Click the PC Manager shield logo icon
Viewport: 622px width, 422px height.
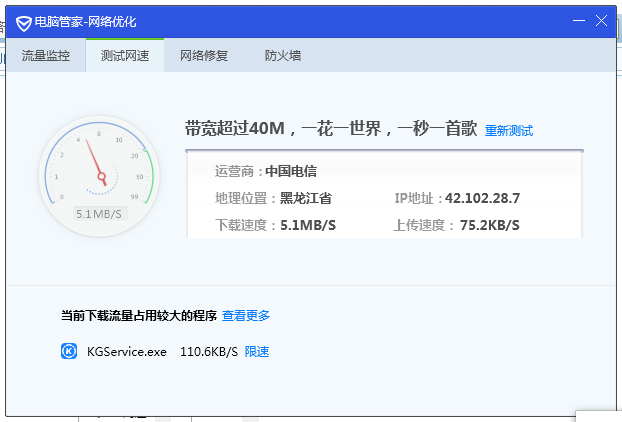pos(24,23)
